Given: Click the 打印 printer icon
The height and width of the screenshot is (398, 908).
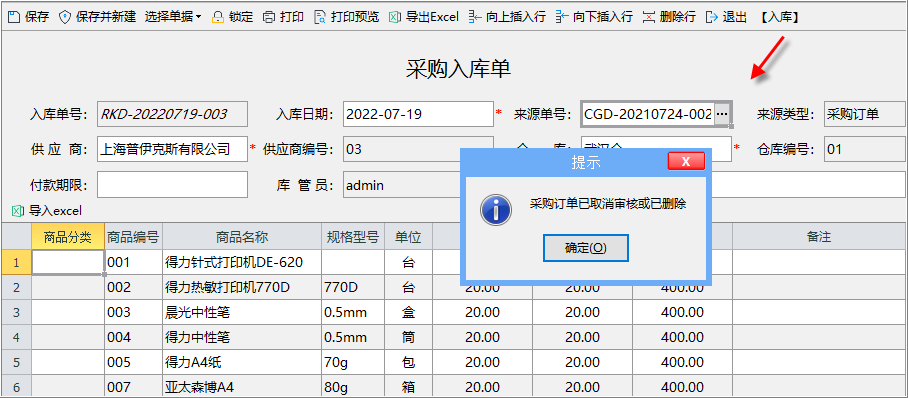Looking at the screenshot, I should click(x=268, y=17).
